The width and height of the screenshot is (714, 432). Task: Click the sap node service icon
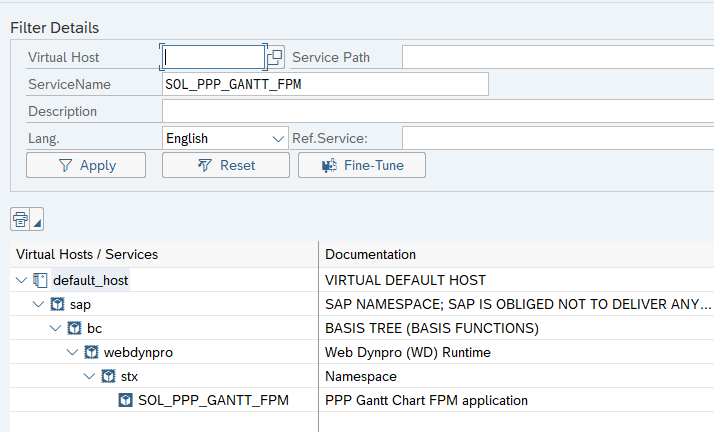[57, 304]
